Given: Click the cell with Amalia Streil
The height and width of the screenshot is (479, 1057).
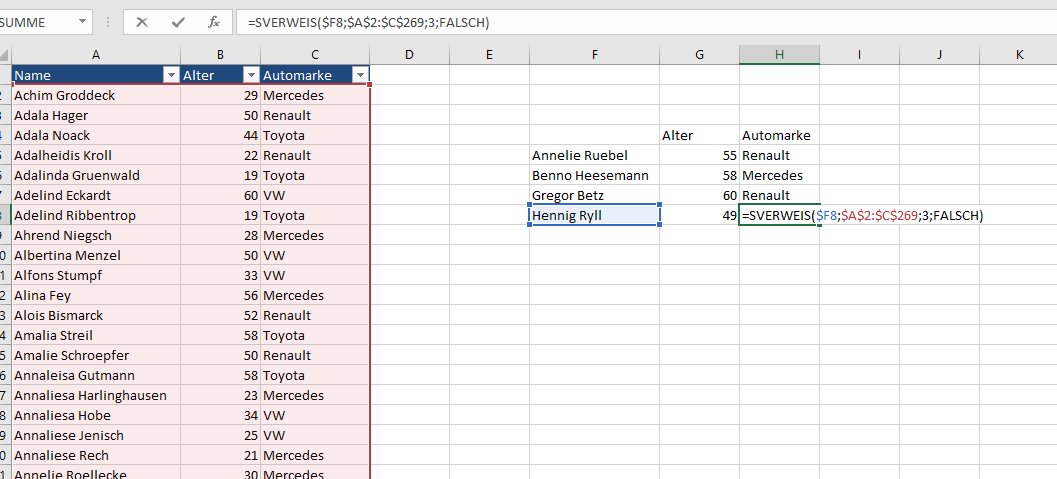Looking at the screenshot, I should [96, 335].
